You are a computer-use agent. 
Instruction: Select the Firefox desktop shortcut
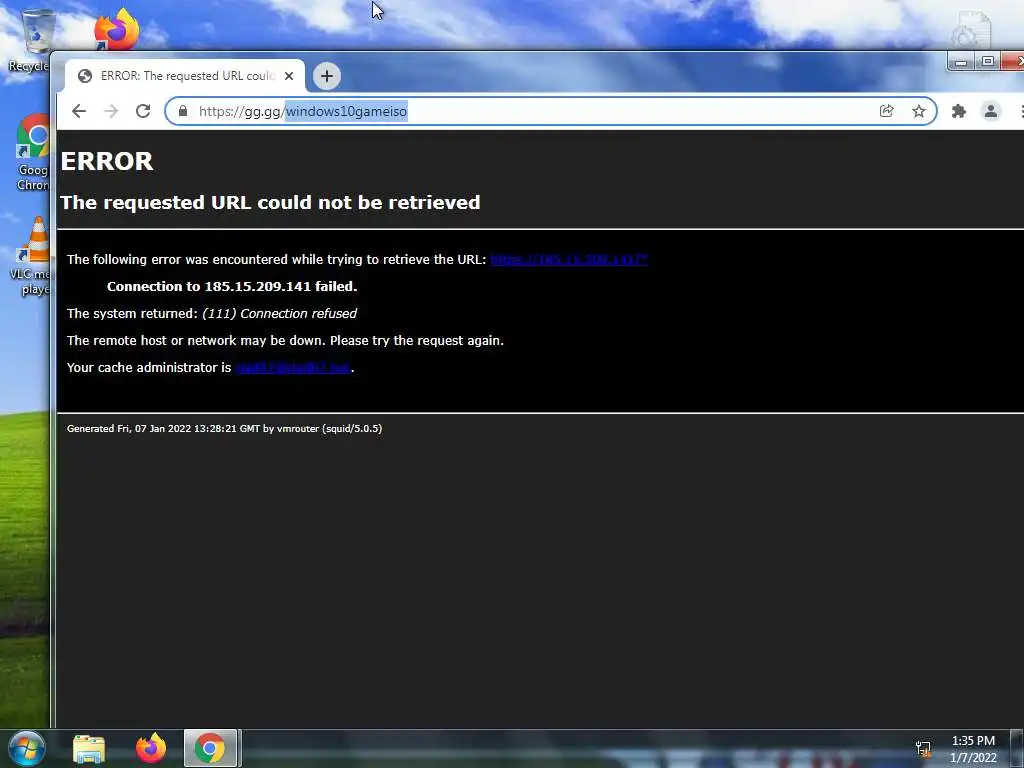[116, 29]
